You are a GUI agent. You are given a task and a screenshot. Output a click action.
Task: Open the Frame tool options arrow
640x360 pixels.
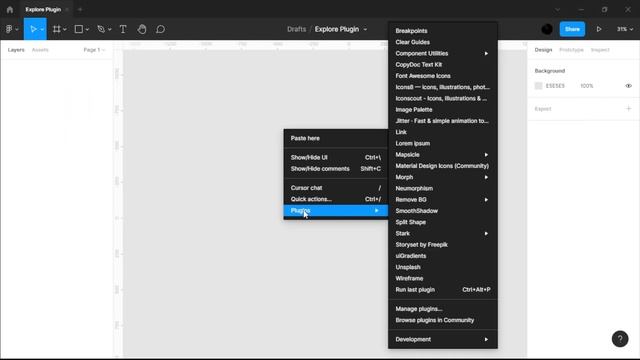coord(64,29)
